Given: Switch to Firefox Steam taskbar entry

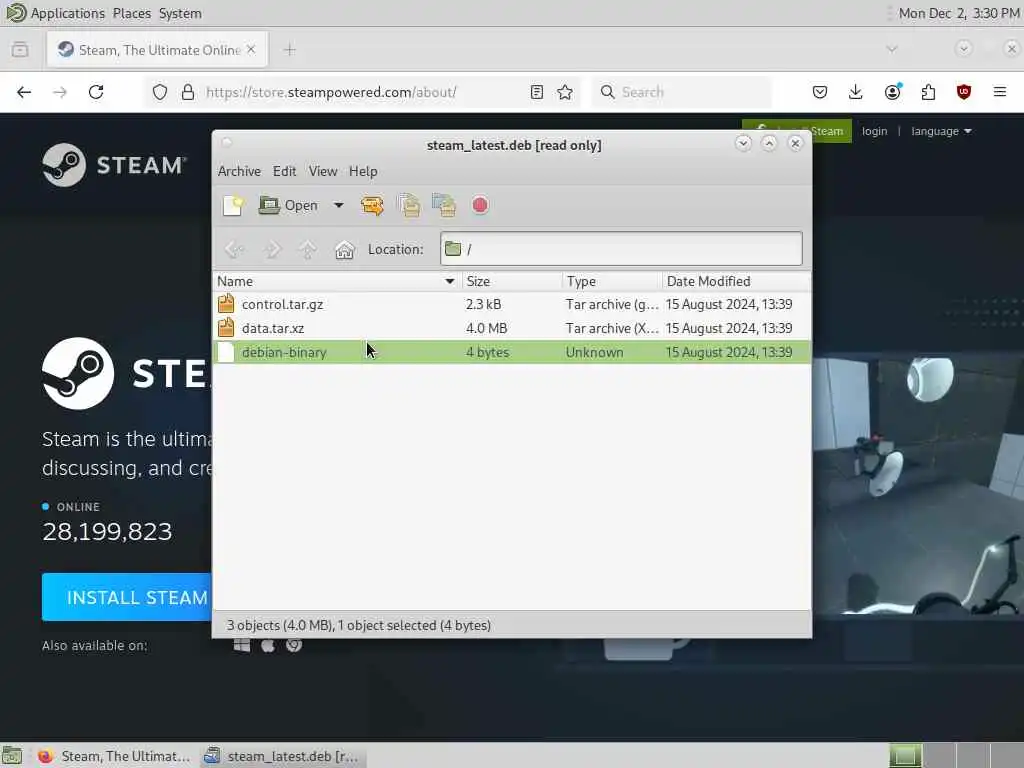Looking at the screenshot, I should pyautogui.click(x=114, y=756).
